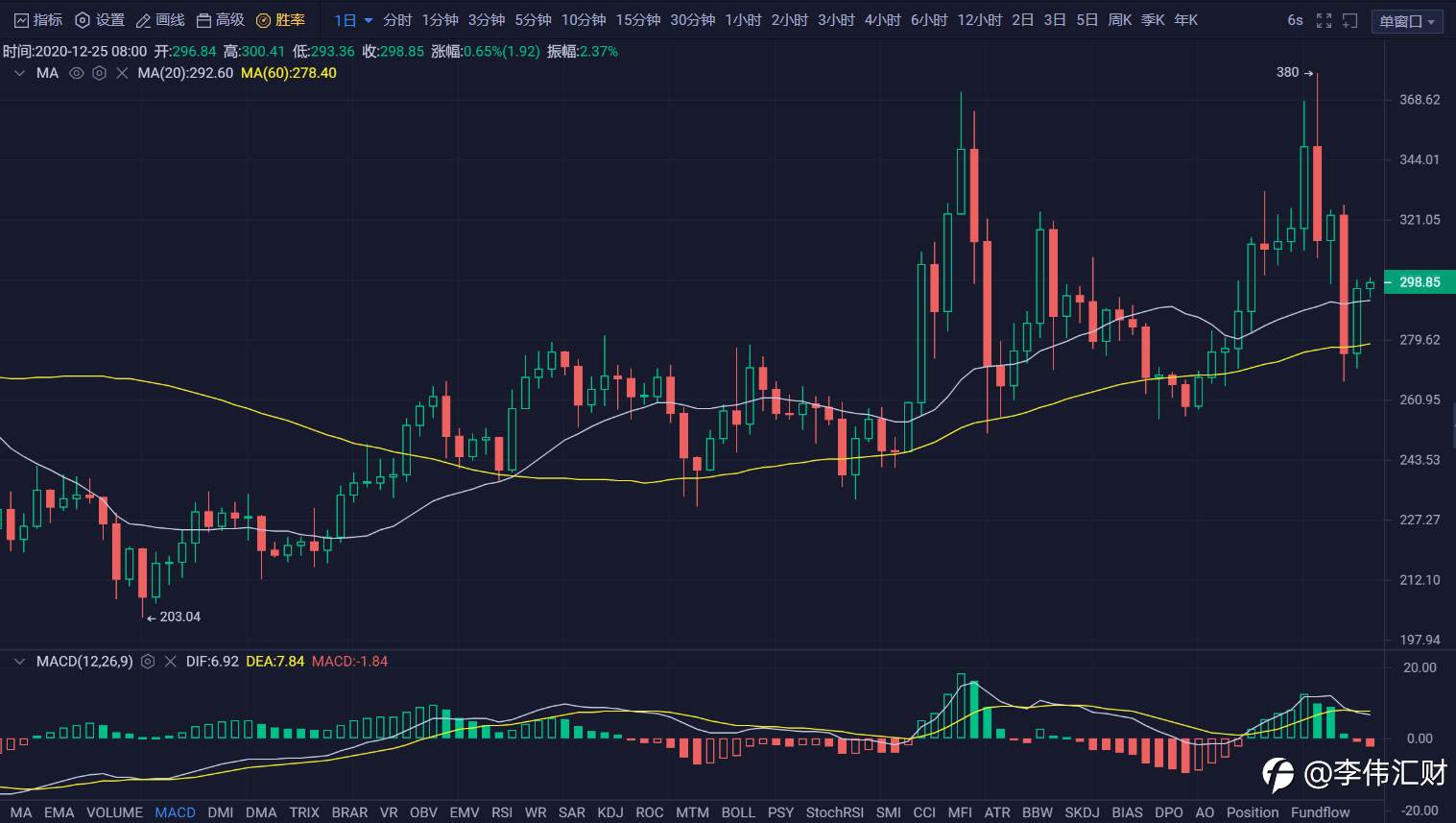Switch to 年K yearly candles
The image size is (1456, 823).
(1186, 20)
